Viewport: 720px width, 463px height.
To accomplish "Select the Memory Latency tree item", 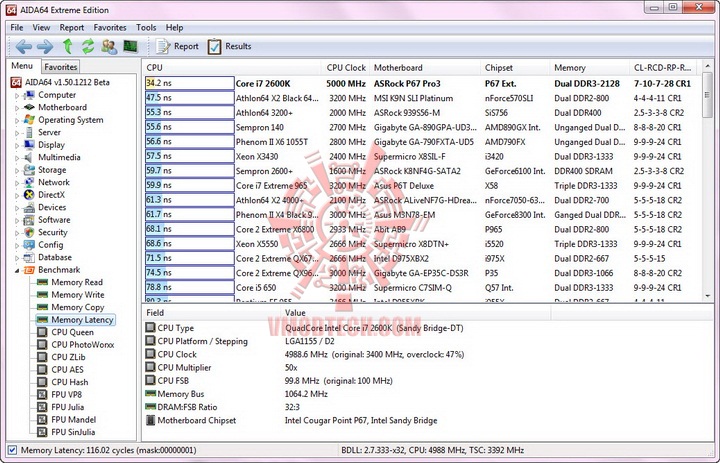I will 76,320.
